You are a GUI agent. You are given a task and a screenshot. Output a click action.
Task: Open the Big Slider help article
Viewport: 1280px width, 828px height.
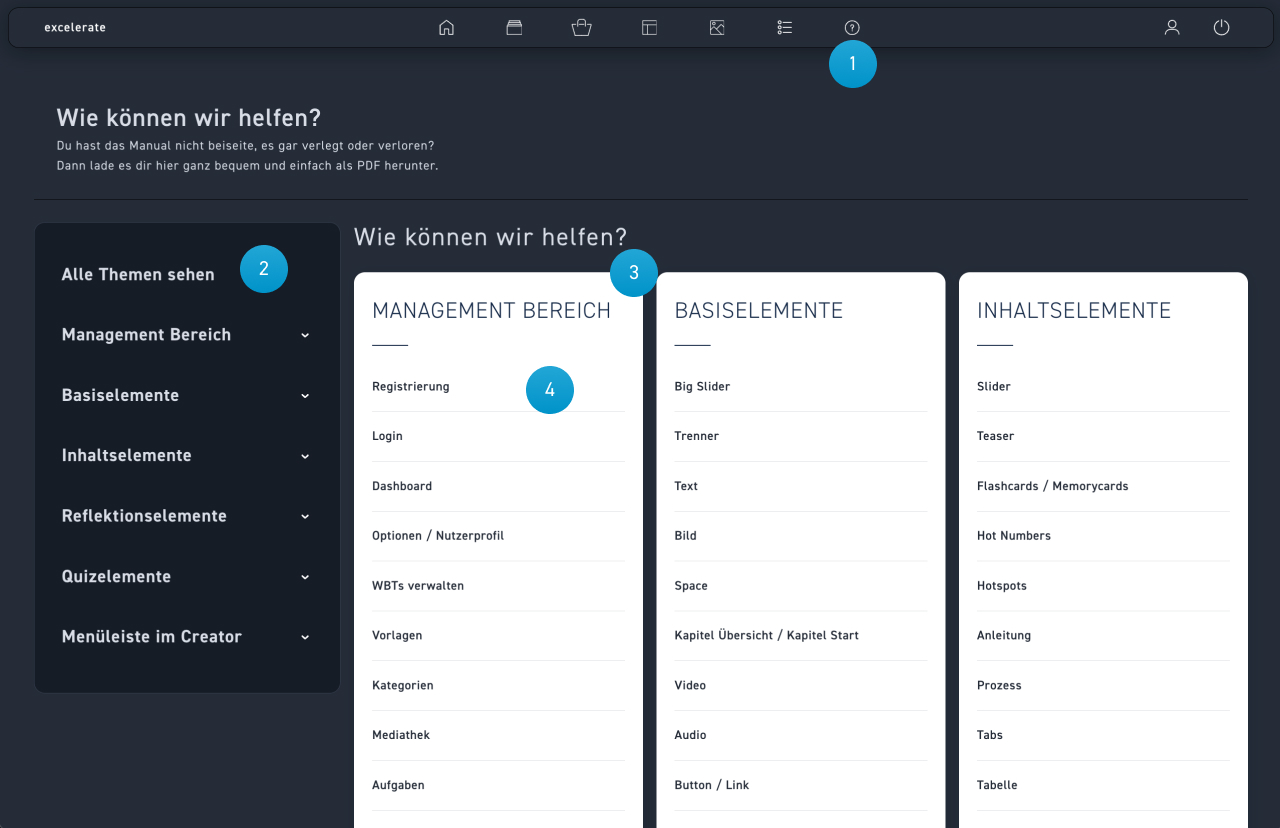(702, 387)
